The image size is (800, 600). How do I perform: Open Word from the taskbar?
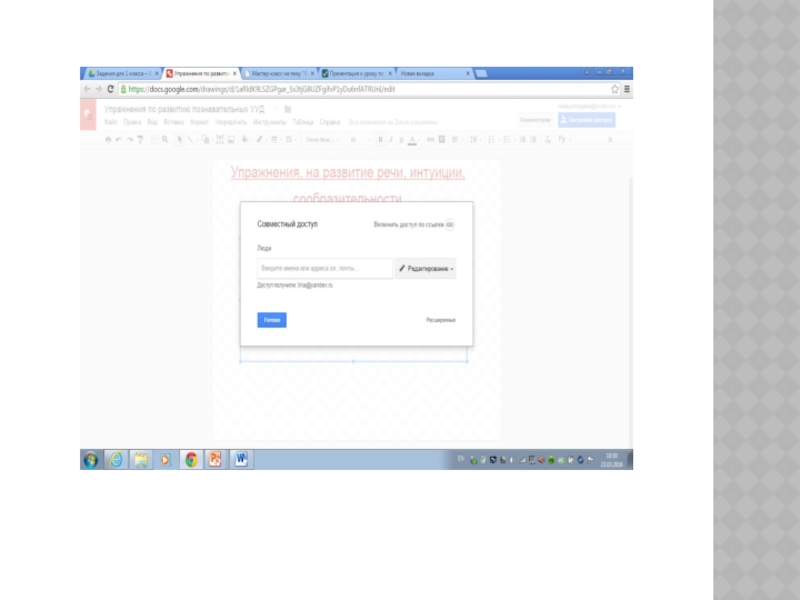(240, 460)
